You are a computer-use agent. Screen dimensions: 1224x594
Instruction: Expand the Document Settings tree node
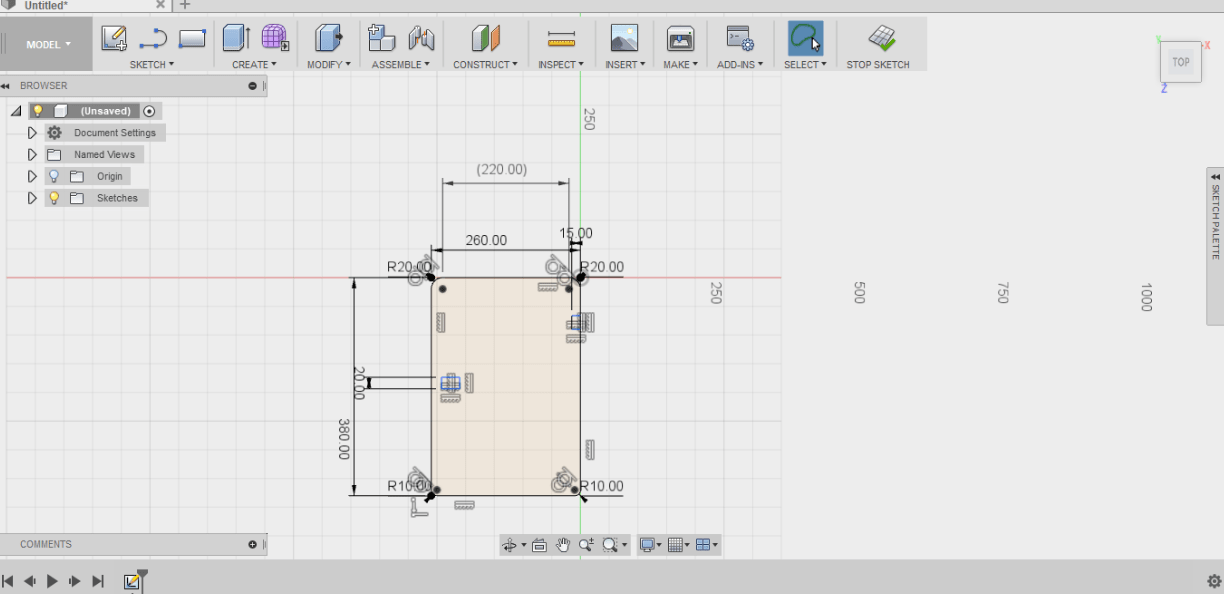pos(32,133)
